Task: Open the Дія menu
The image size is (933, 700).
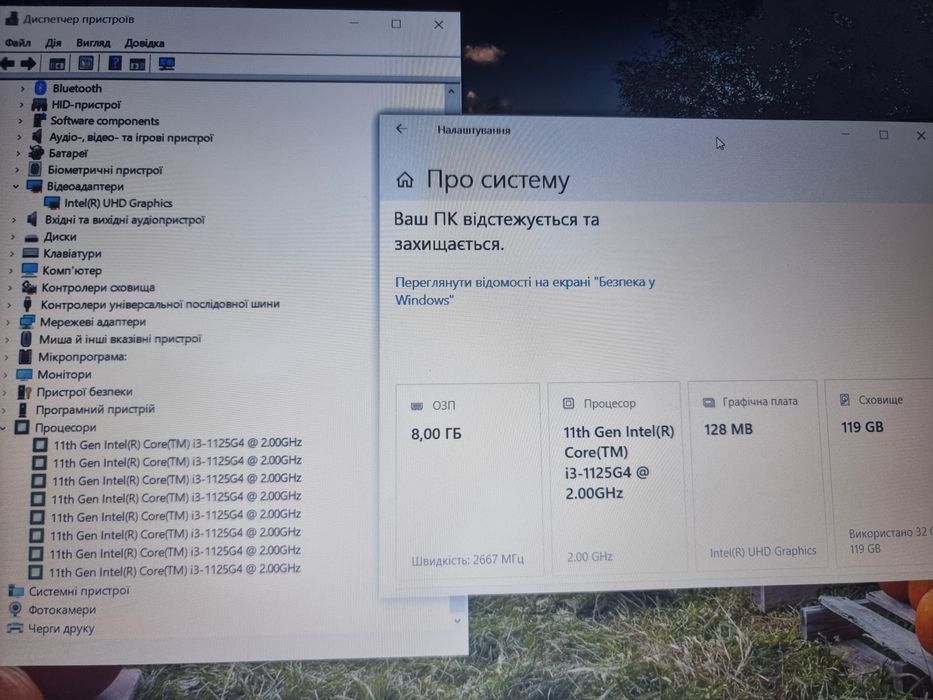Action: (53, 43)
